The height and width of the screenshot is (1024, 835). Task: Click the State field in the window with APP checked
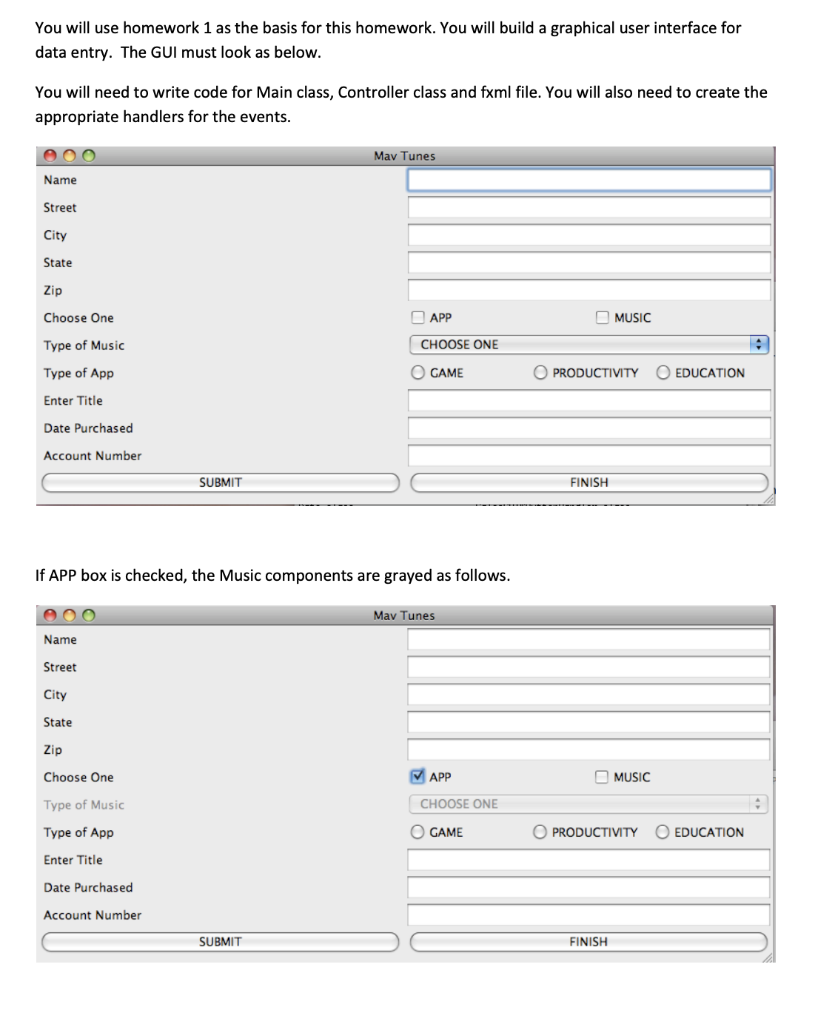588,722
